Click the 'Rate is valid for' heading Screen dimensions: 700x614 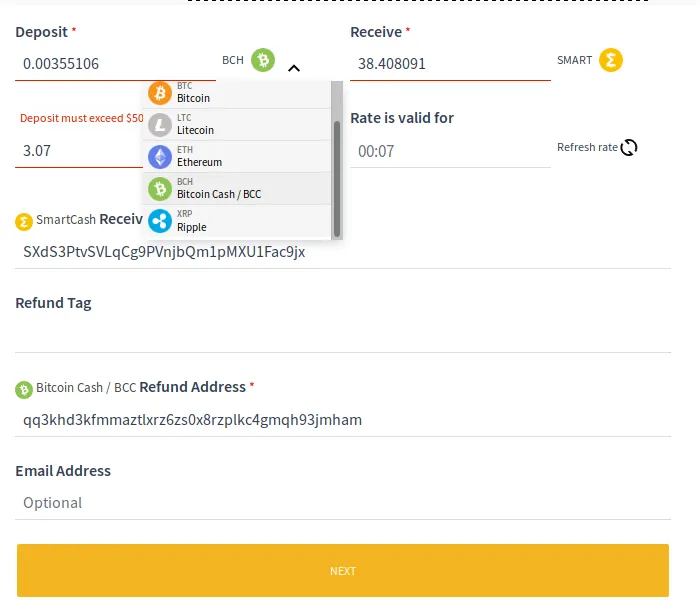tap(402, 118)
